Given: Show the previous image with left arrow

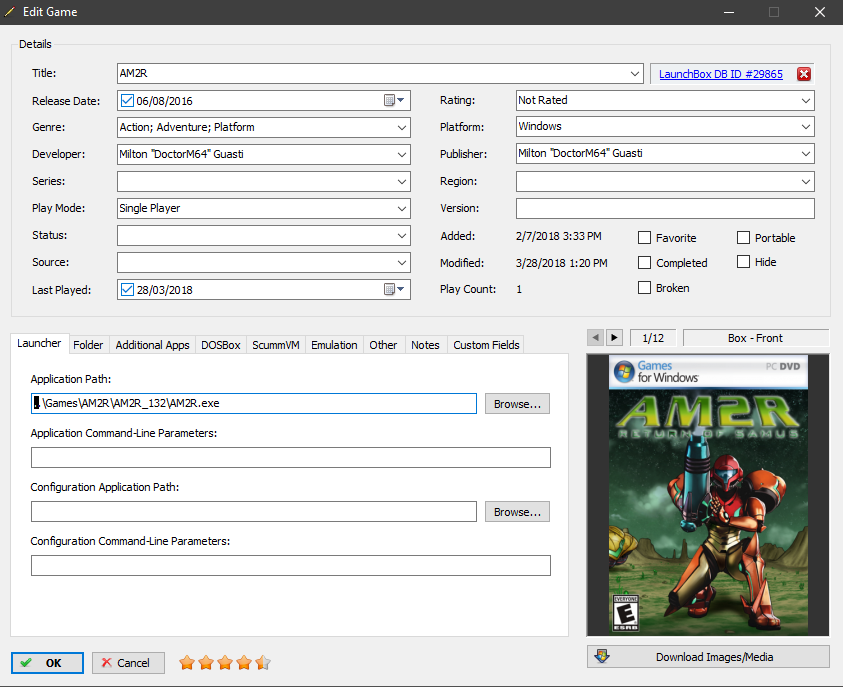Looking at the screenshot, I should pyautogui.click(x=595, y=338).
